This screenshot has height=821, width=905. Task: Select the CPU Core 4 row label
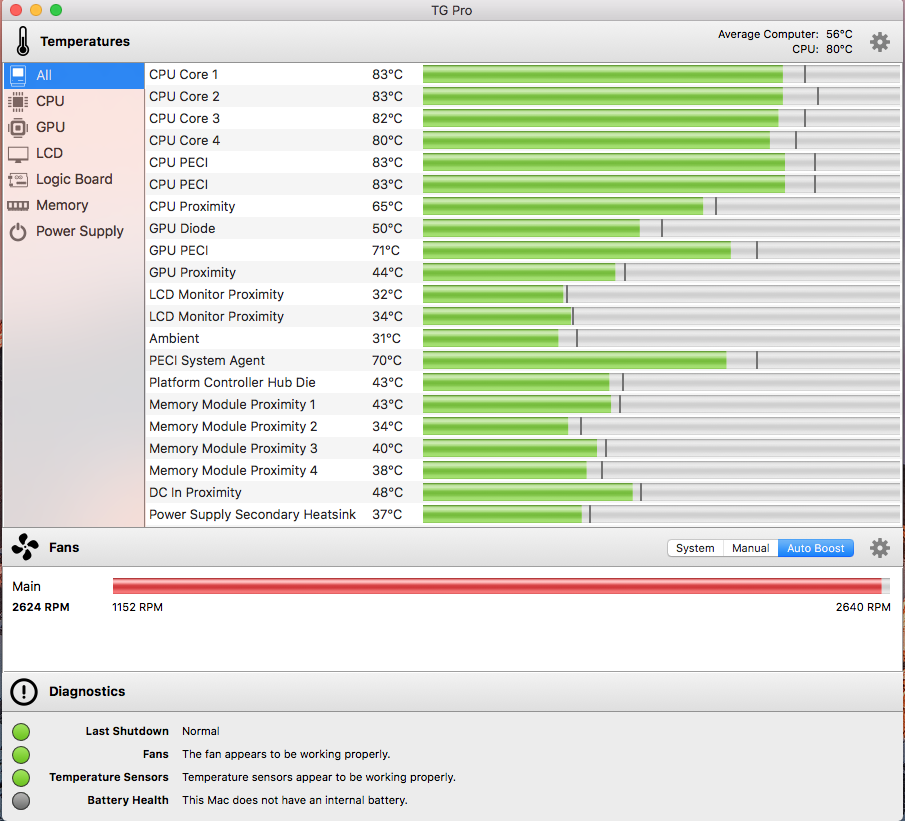(184, 140)
